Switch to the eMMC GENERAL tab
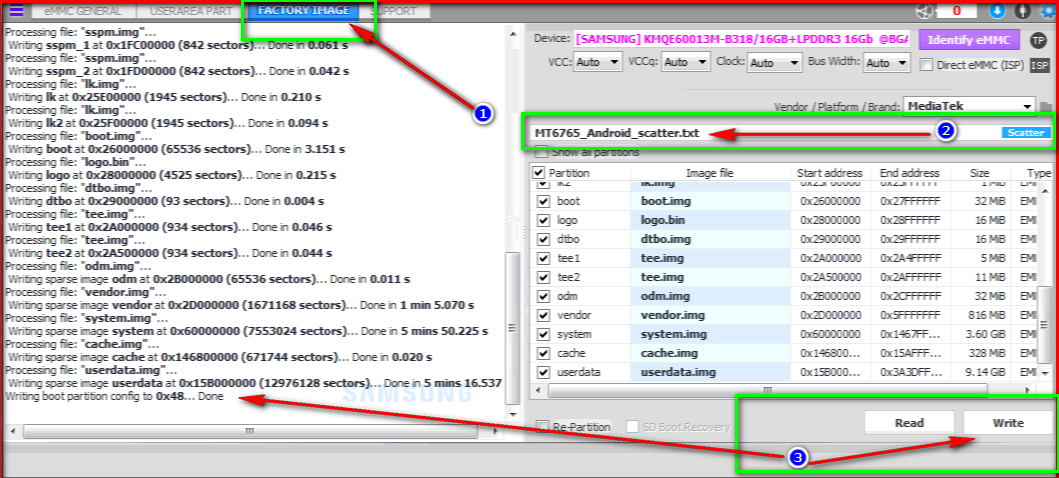The width and height of the screenshot is (1059, 478). [x=83, y=11]
